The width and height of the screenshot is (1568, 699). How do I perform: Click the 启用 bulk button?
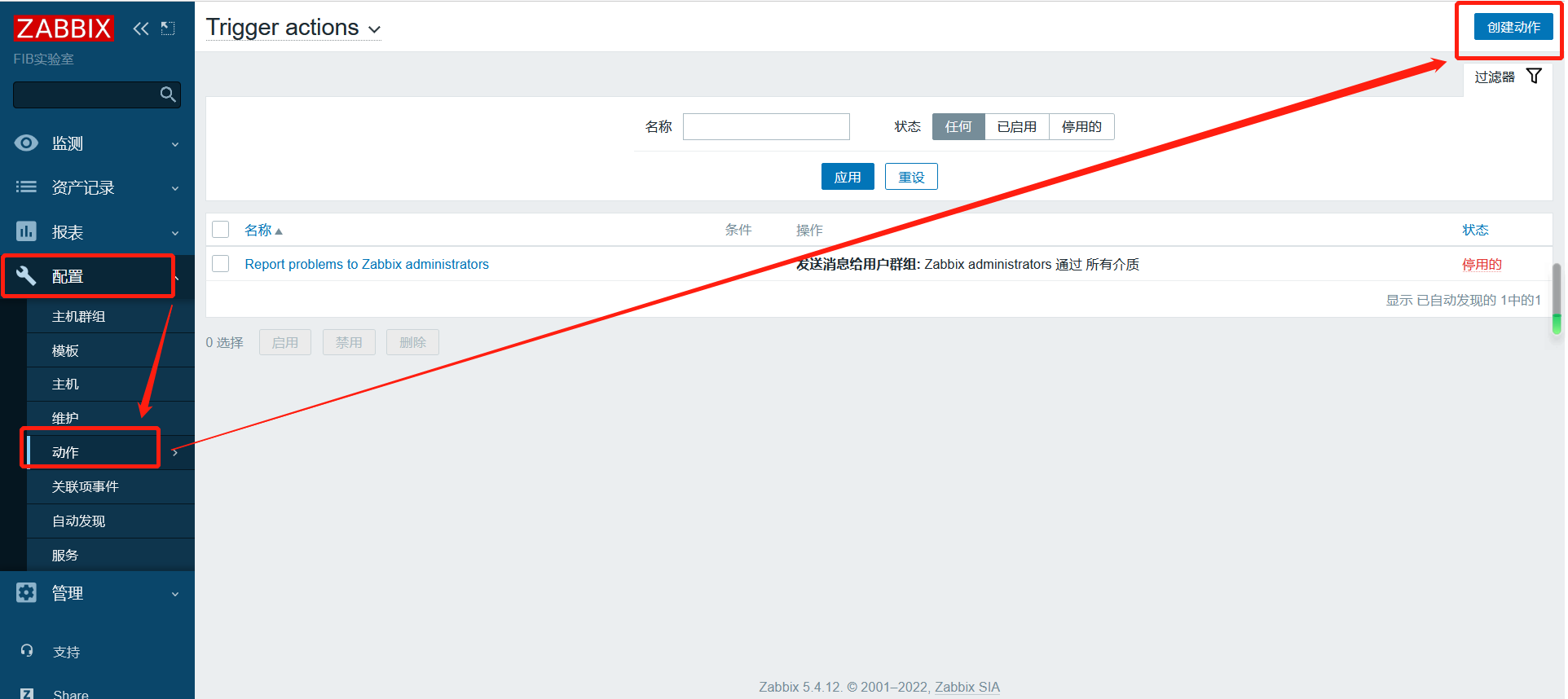tap(285, 342)
